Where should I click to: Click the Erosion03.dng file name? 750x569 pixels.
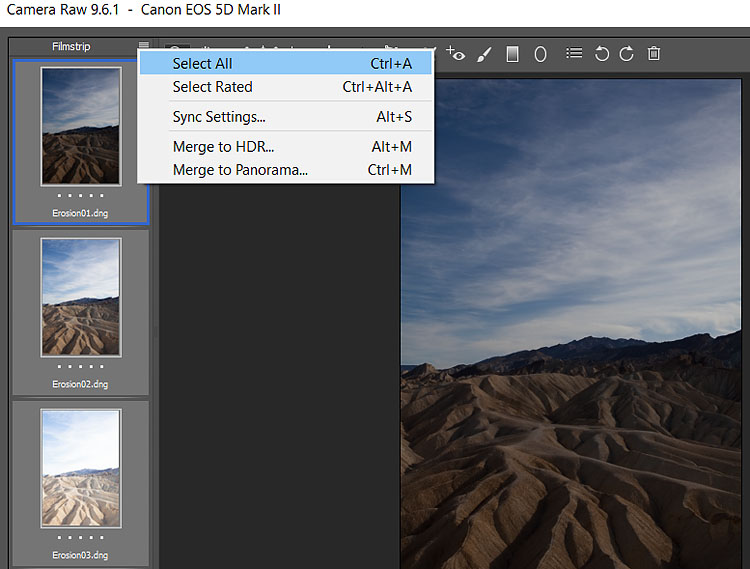tap(80, 555)
